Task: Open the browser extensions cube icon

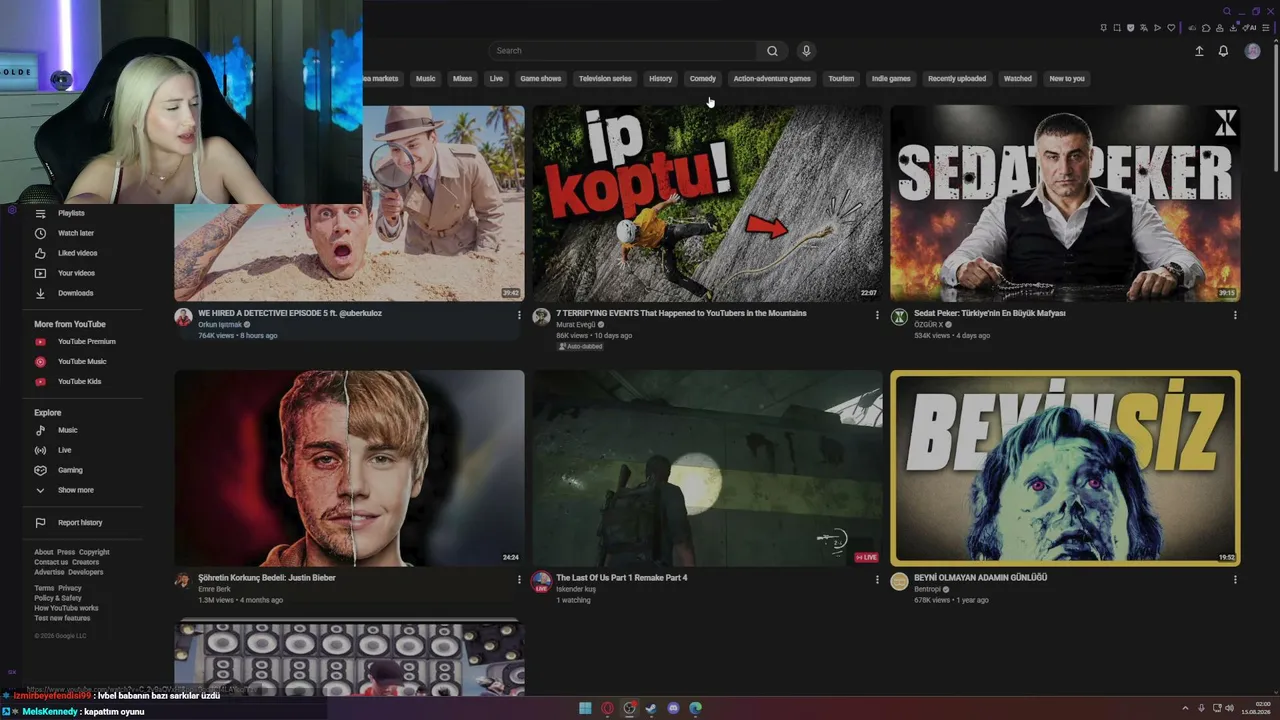Action: 1206,28
